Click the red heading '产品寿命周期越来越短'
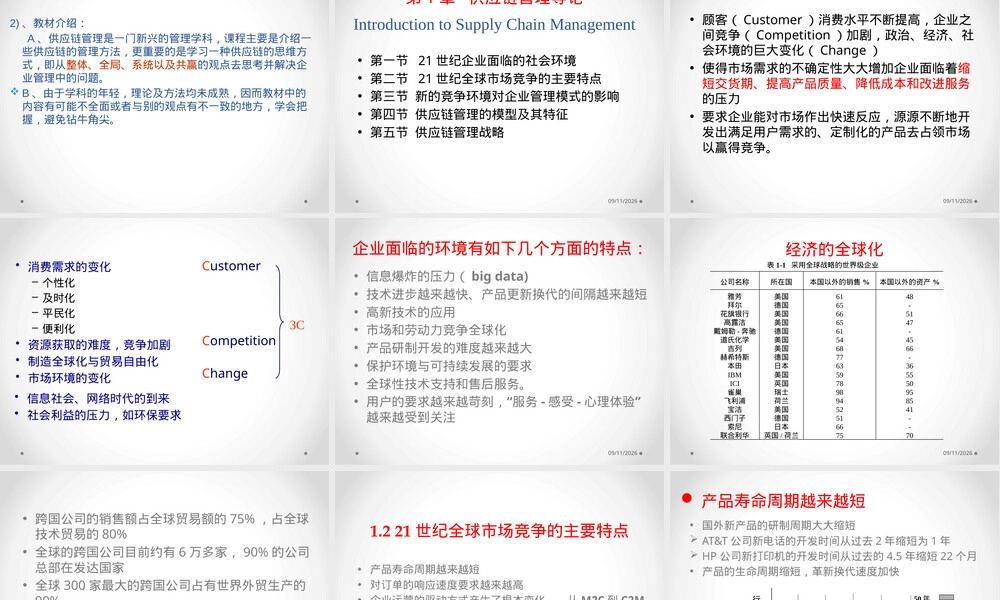Viewport: 1000px width, 600px height. (783, 501)
